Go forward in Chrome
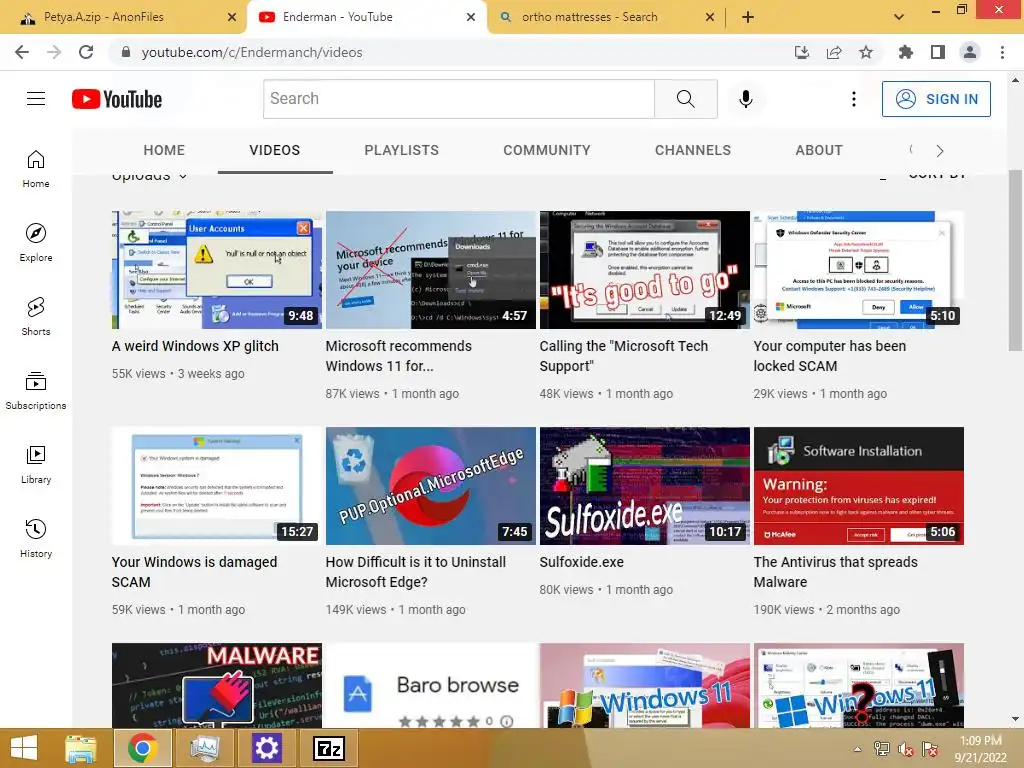The height and width of the screenshot is (768, 1024). (x=54, y=52)
